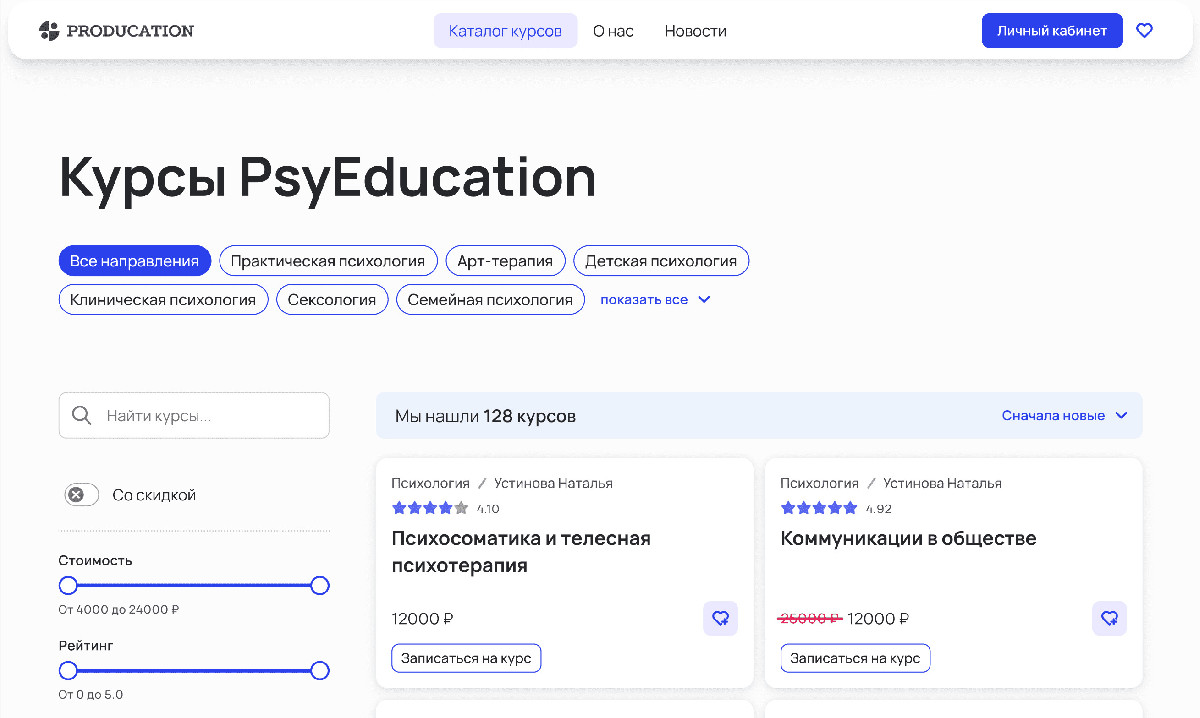This screenshot has width=1200, height=718.
Task: Select Сексология filter chip
Action: [x=332, y=299]
